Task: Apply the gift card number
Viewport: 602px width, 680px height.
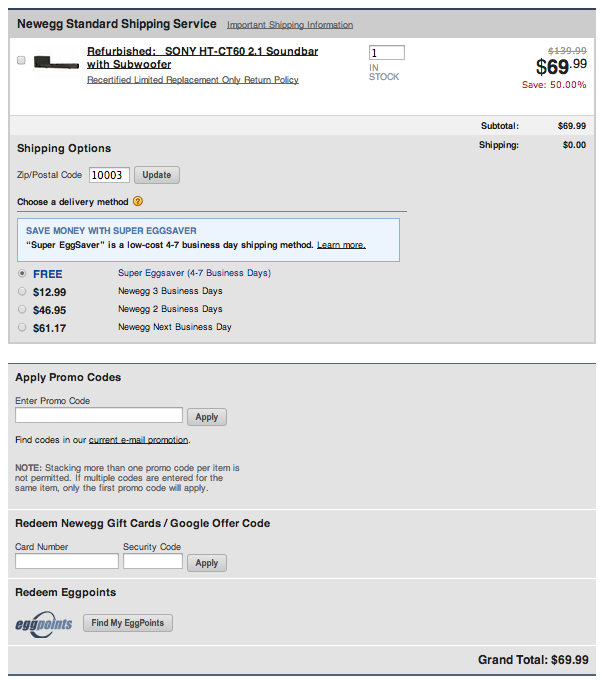Action: [207, 563]
